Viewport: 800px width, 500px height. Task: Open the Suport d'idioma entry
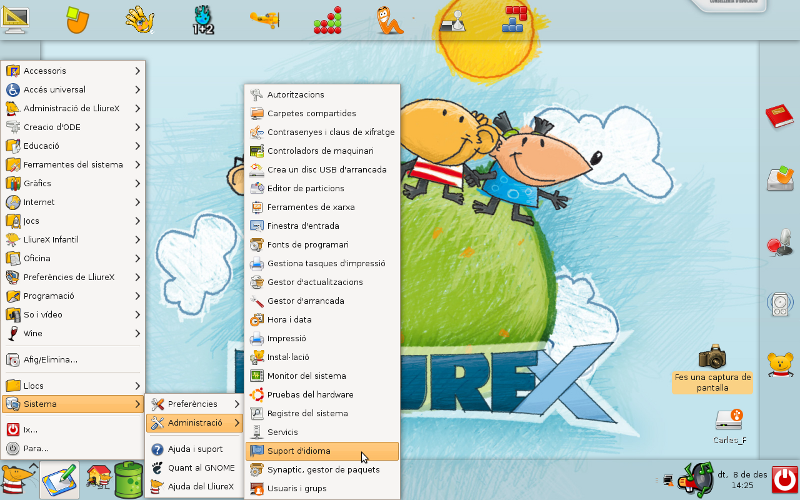pyautogui.click(x=322, y=451)
